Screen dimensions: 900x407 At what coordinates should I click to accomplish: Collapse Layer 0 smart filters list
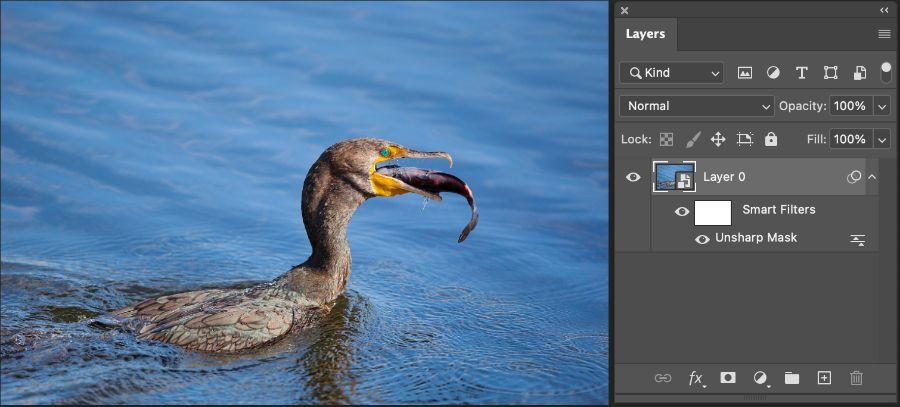coord(872,177)
